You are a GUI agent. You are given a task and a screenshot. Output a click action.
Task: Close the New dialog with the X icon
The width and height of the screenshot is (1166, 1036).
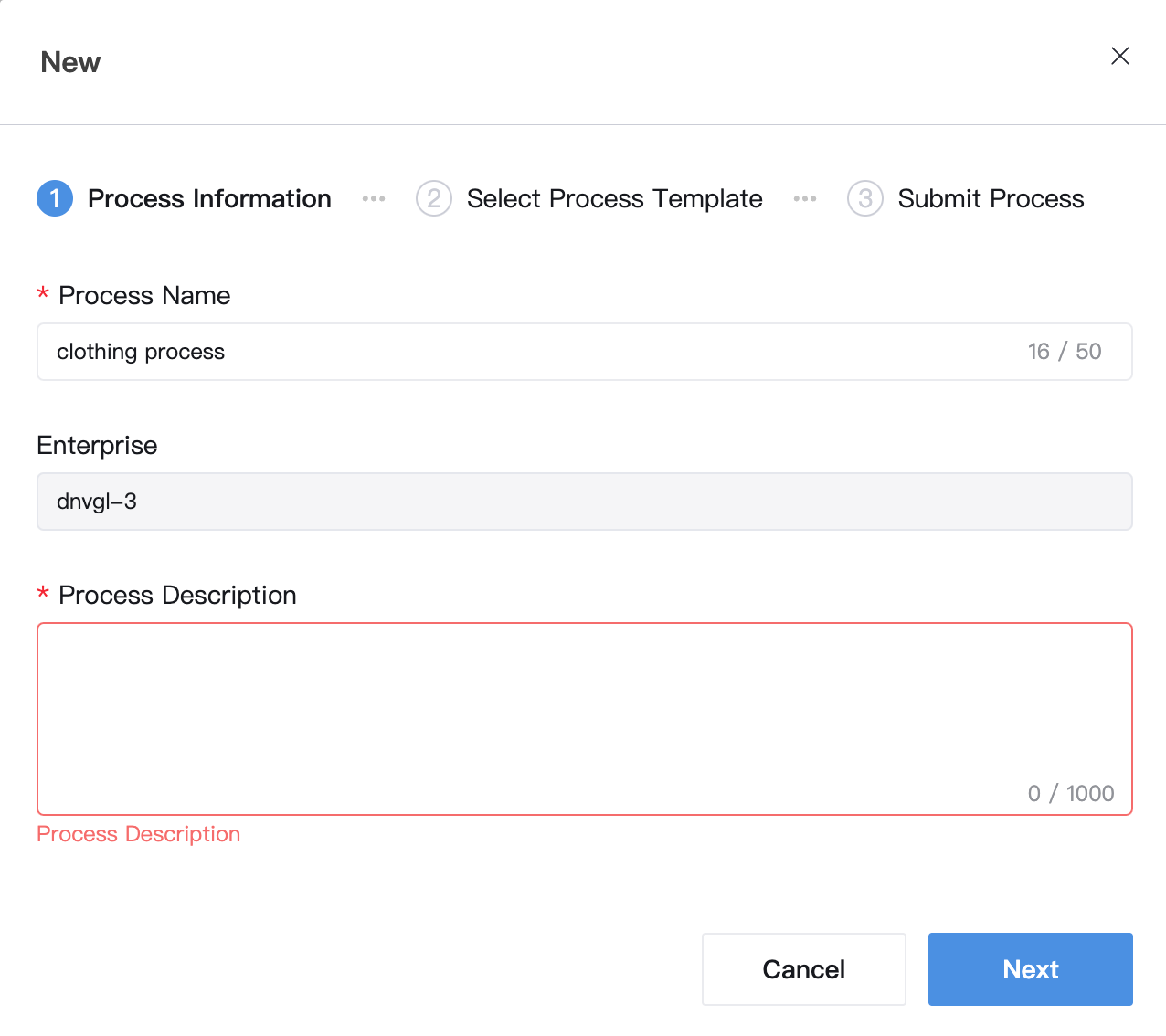(x=1120, y=56)
